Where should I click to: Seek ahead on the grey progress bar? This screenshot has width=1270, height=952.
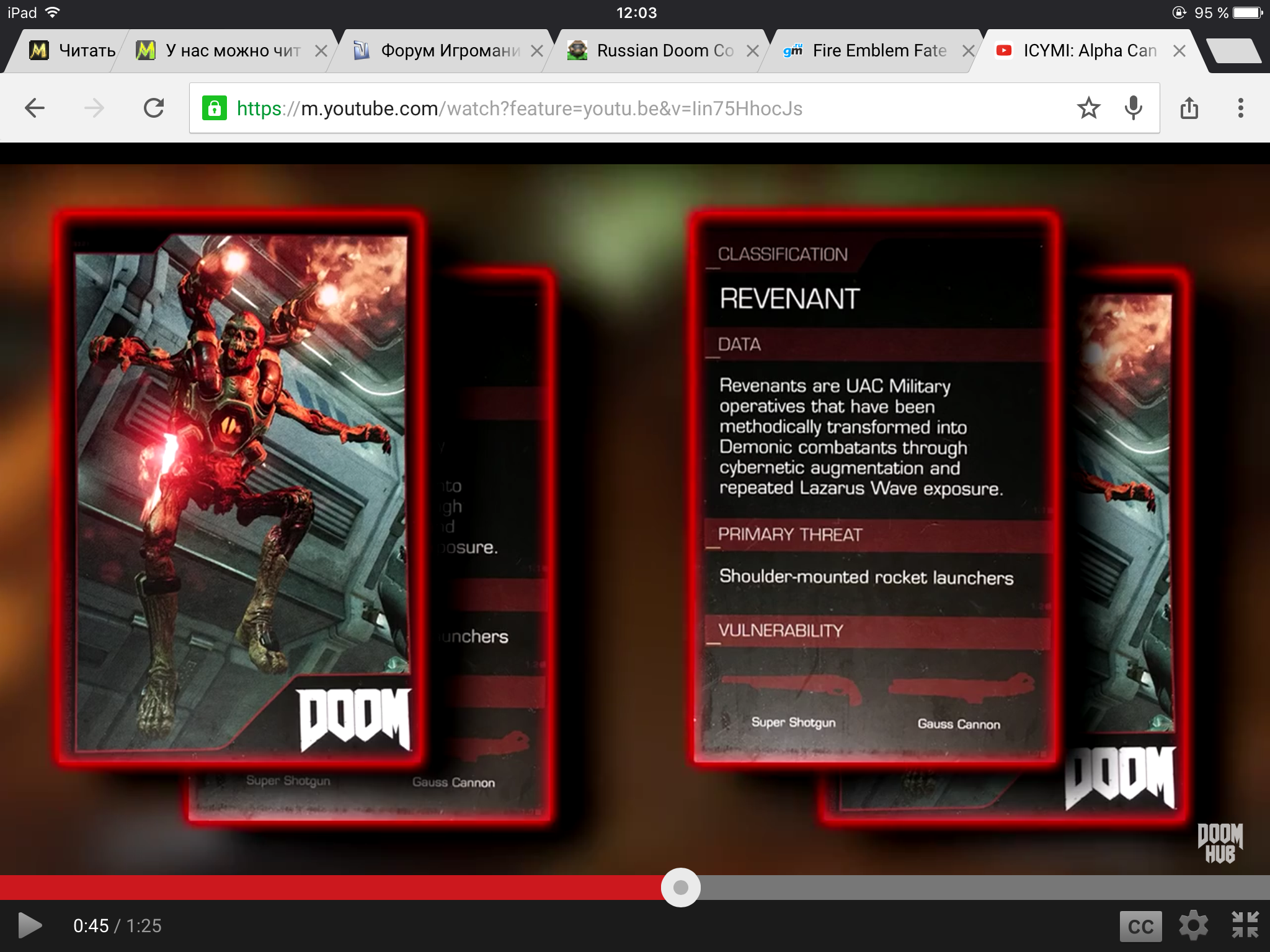pyautogui.click(x=985, y=888)
